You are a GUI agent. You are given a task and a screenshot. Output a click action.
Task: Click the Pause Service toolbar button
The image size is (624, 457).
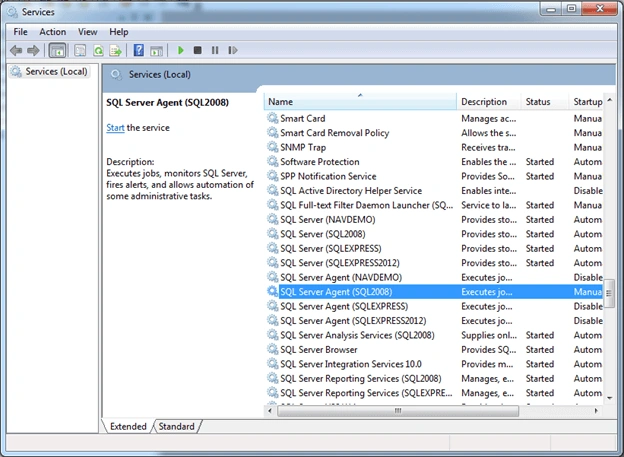[x=215, y=50]
